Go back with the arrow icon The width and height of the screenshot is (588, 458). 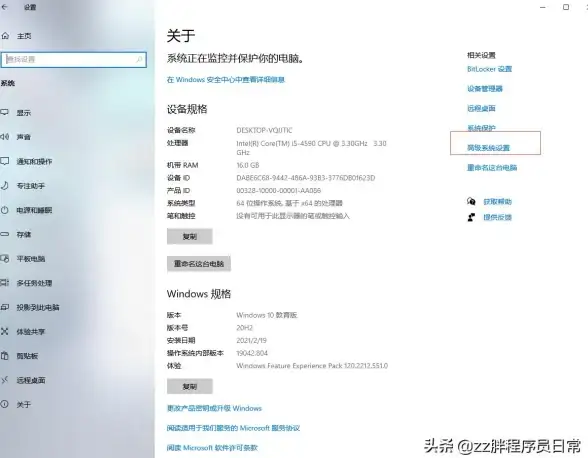coord(4,7)
